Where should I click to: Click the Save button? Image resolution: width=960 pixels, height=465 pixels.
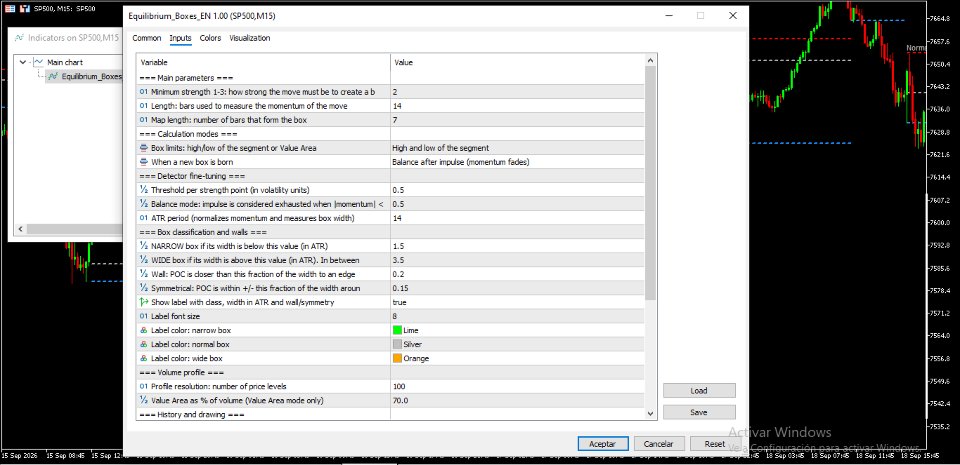[x=699, y=412]
